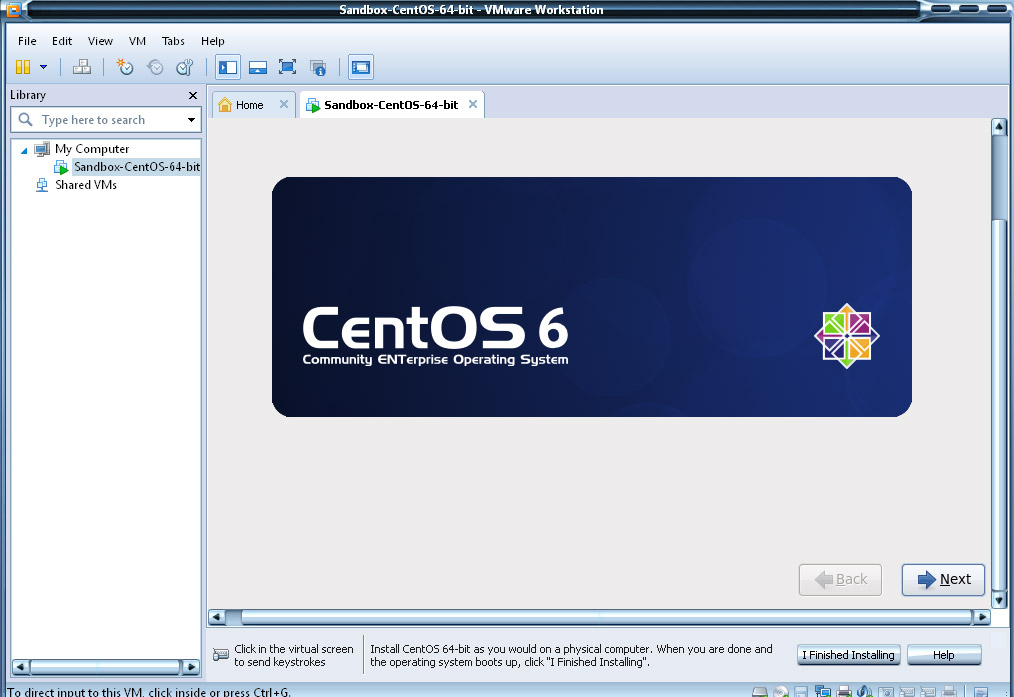This screenshot has height=697, width=1014.
Task: Switch to the Sandbox-CentOS-64-bit tab
Action: [391, 105]
